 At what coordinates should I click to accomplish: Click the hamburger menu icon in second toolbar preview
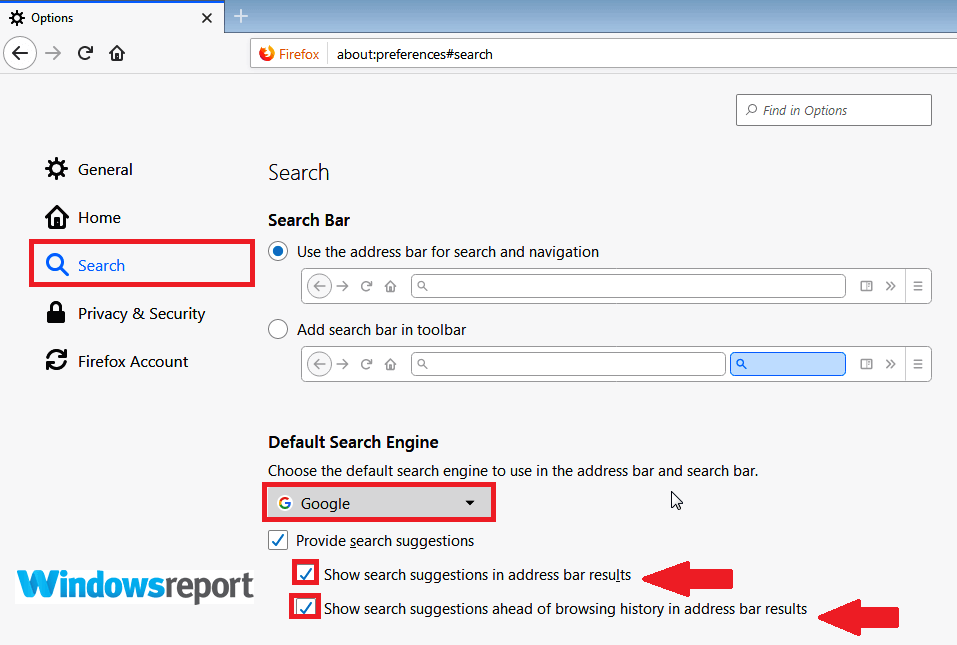(917, 364)
